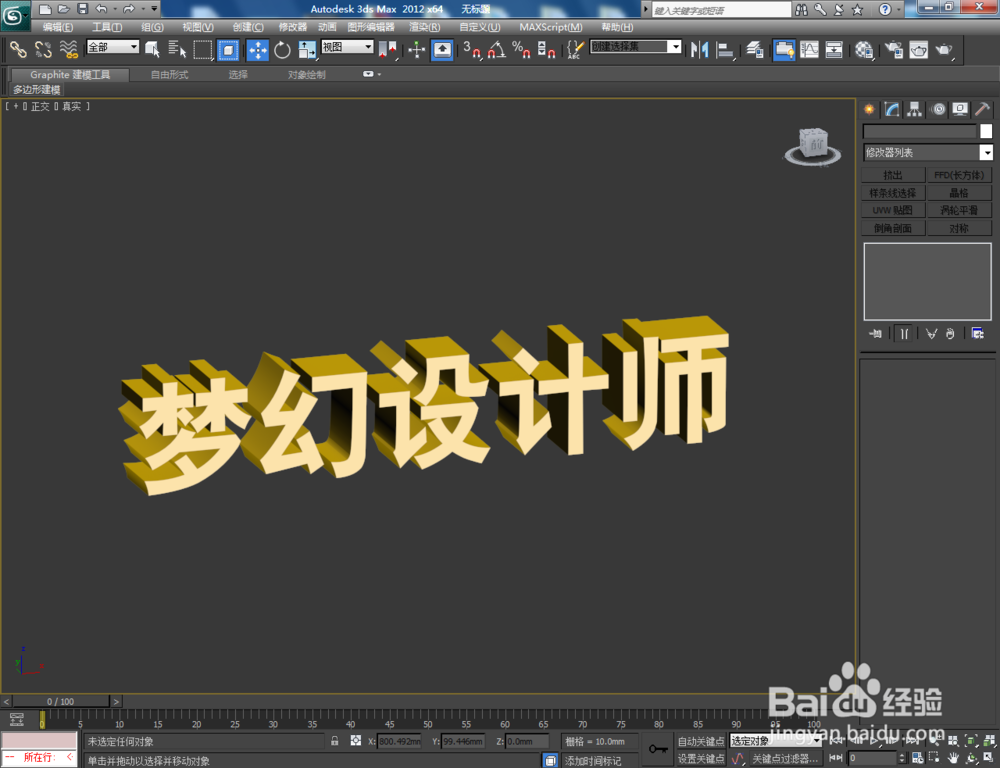The image size is (1000, 768).
Task: Open the Material Editor icon
Action: [864, 49]
